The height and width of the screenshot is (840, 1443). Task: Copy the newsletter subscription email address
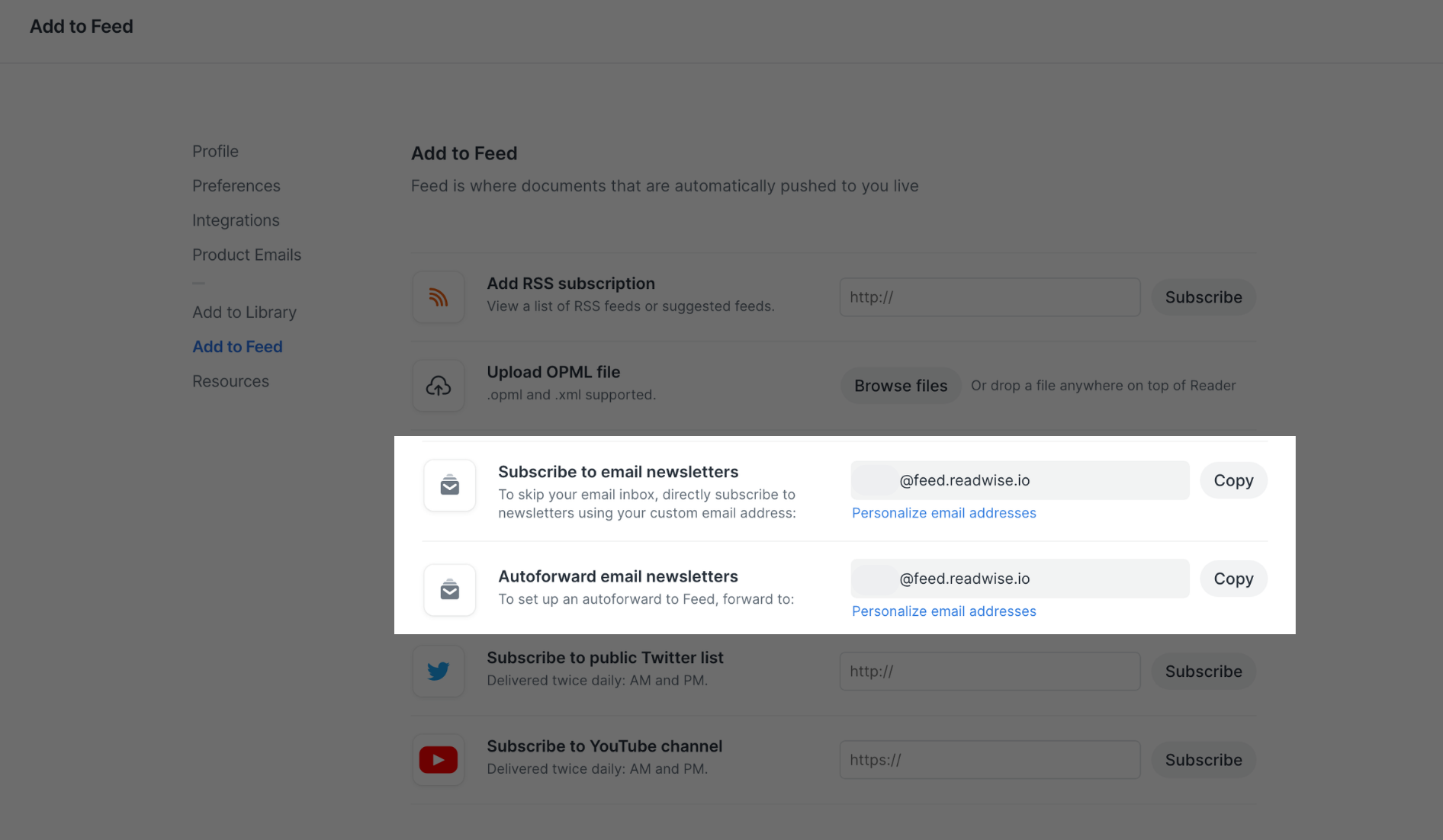(1232, 480)
